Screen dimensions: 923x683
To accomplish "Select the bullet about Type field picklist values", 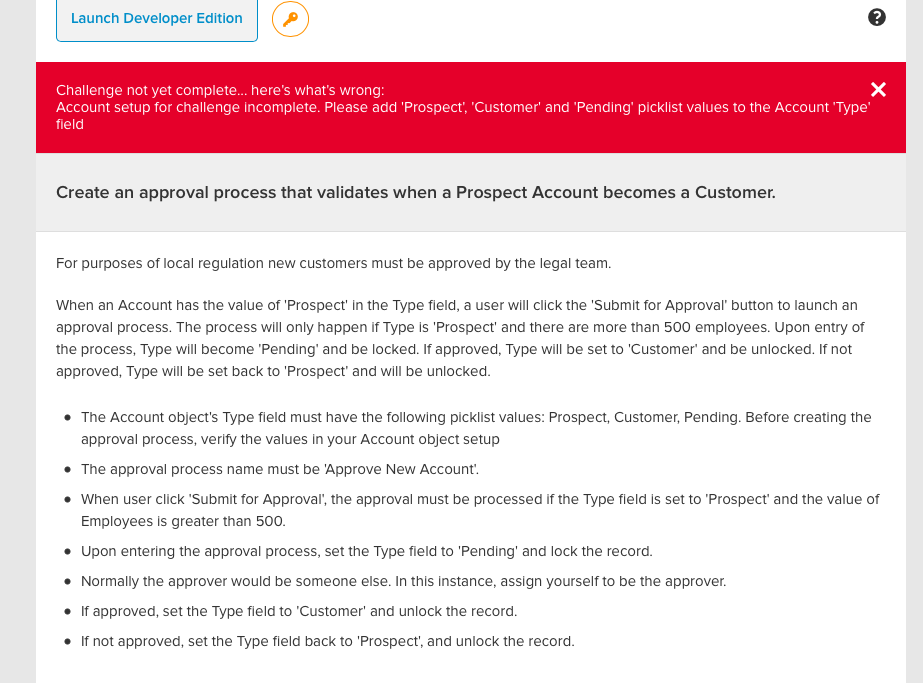I will 476,427.
